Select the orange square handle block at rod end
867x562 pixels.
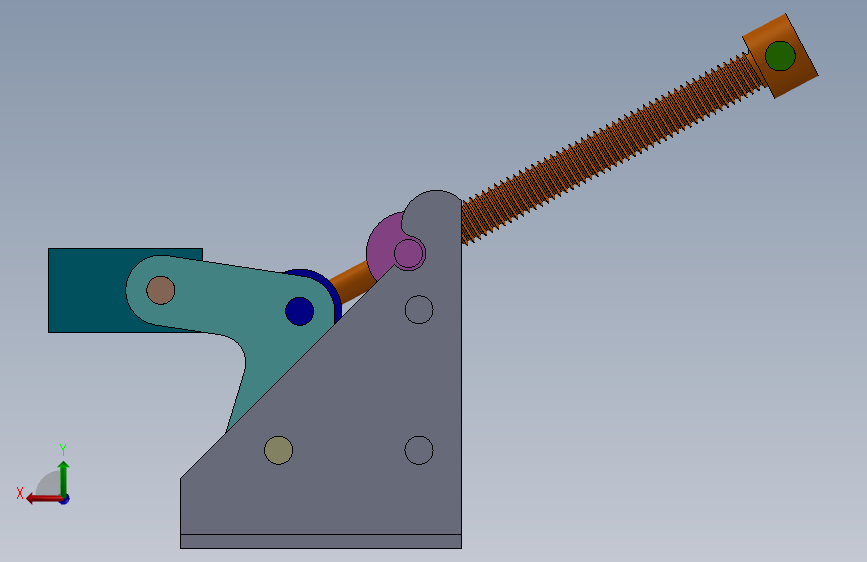click(x=780, y=56)
